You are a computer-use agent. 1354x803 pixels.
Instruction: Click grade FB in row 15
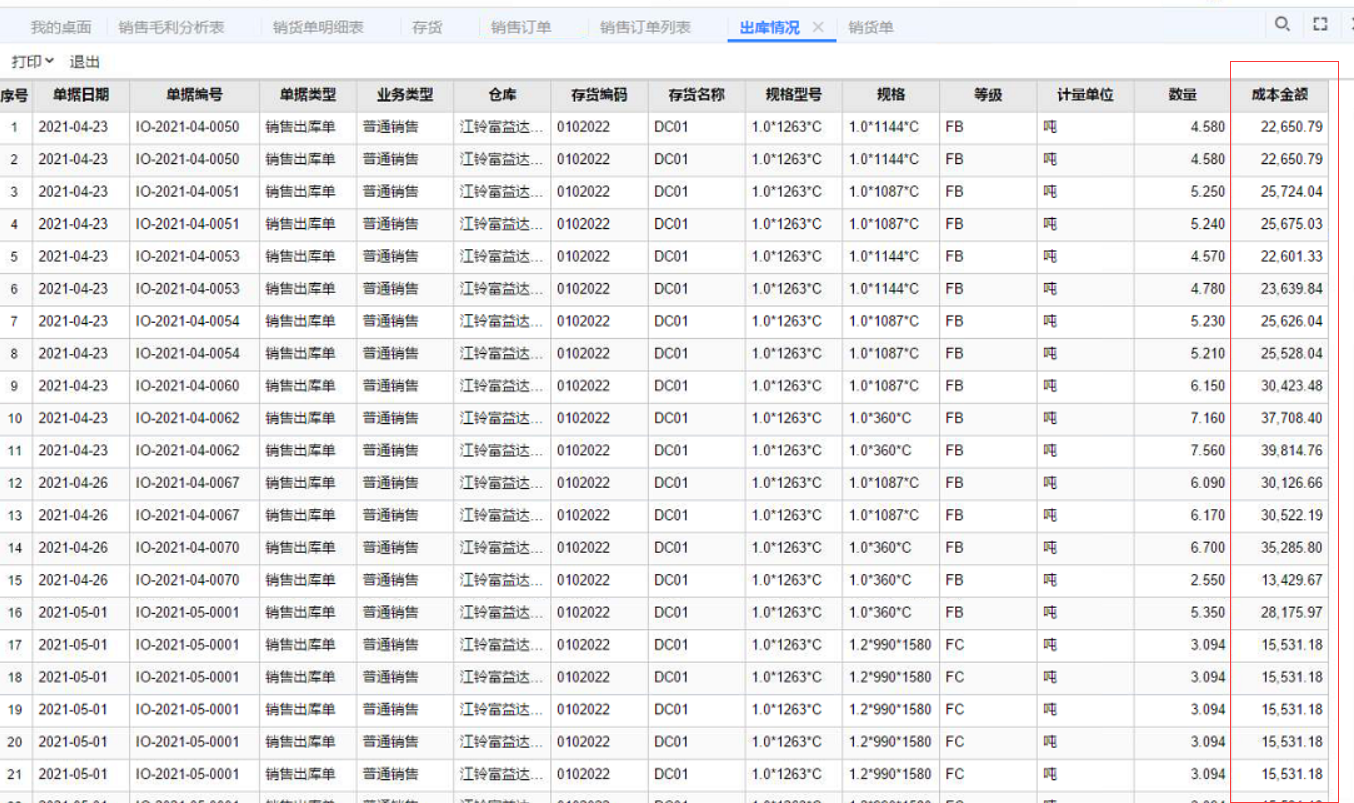coord(954,580)
